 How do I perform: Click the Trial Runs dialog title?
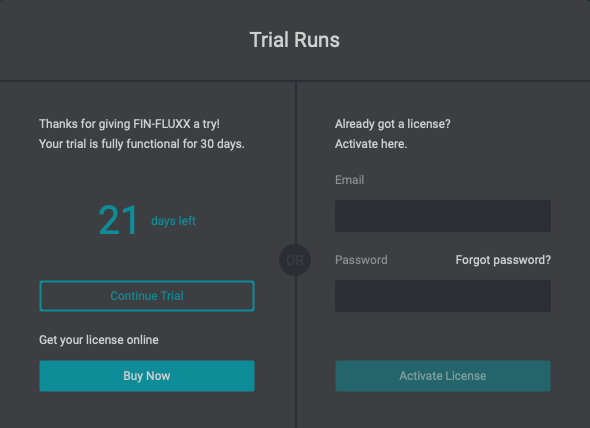click(295, 40)
